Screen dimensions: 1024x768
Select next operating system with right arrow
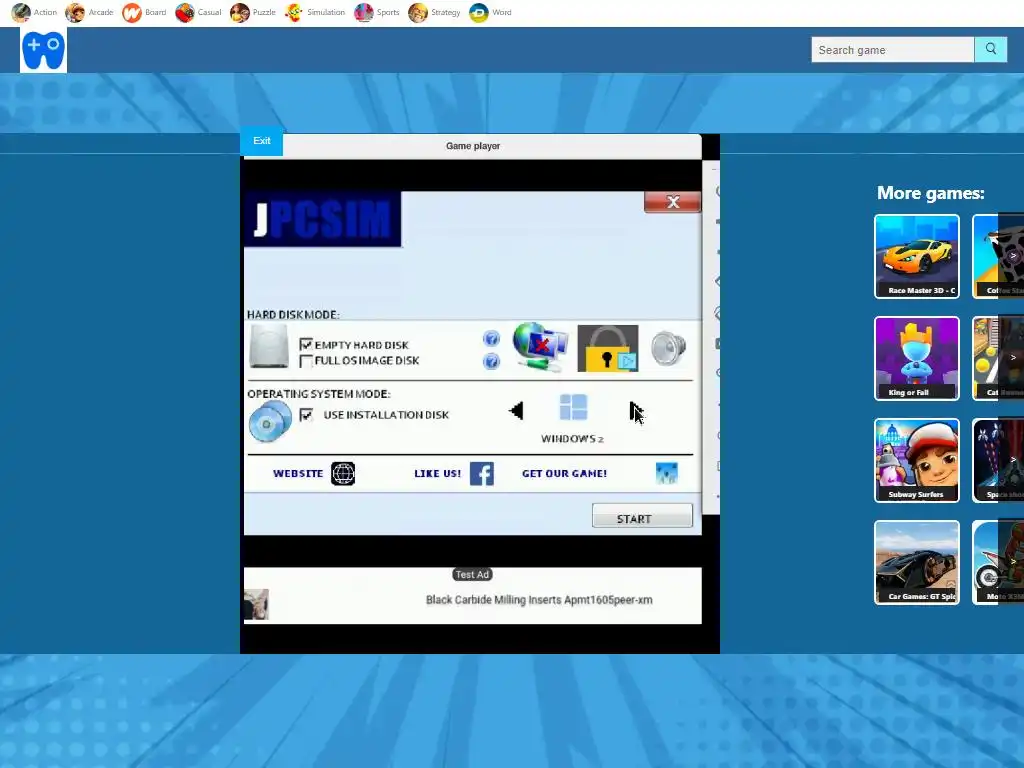point(637,413)
